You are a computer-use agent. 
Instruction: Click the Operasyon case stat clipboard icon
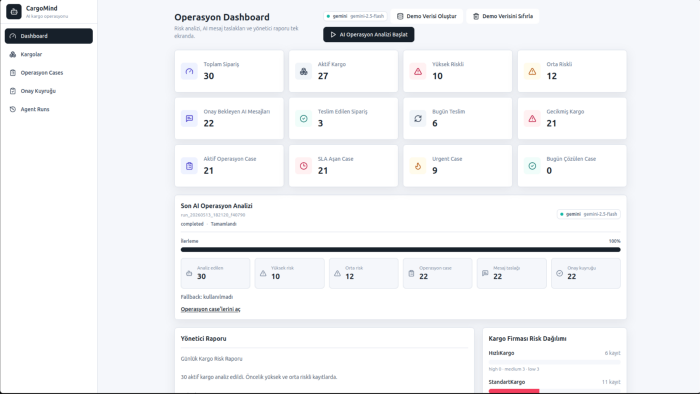pos(411,273)
